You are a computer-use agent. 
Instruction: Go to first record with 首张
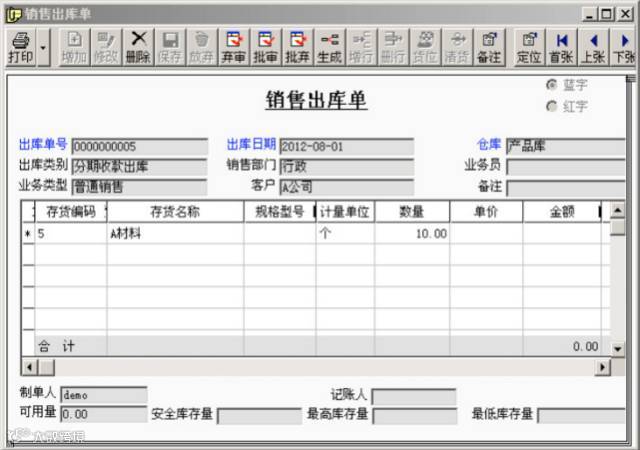(561, 47)
